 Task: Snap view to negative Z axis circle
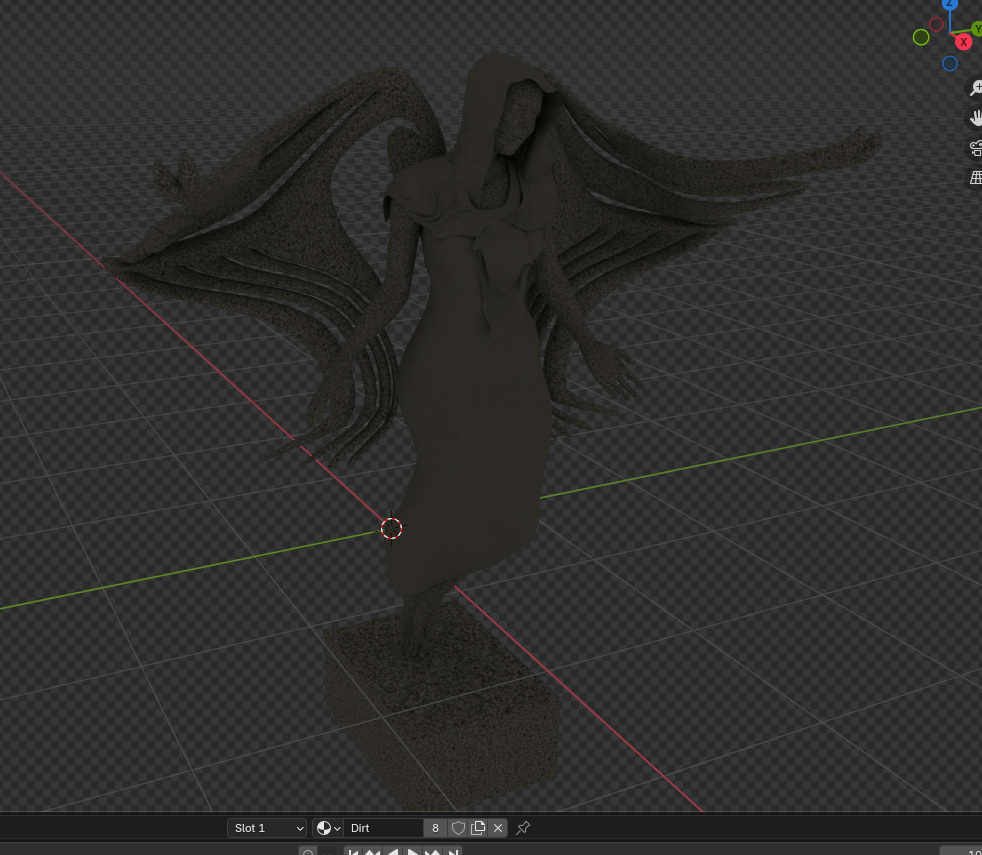pos(950,63)
